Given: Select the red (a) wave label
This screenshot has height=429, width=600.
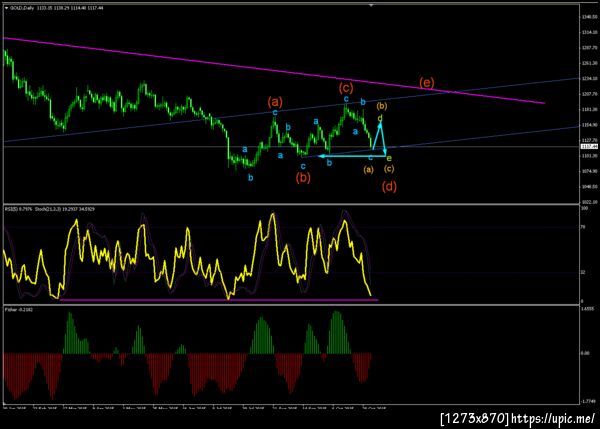Looking at the screenshot, I should tap(275, 101).
